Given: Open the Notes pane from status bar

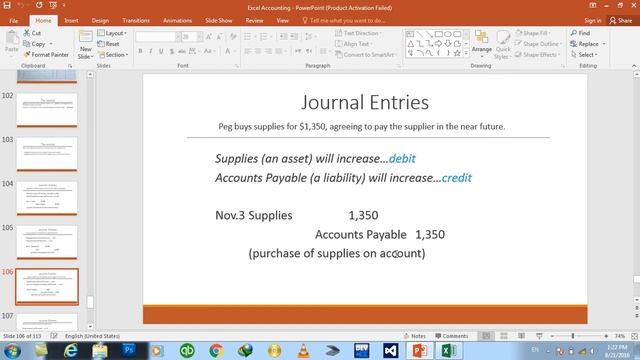Looking at the screenshot, I should pyautogui.click(x=415, y=336).
